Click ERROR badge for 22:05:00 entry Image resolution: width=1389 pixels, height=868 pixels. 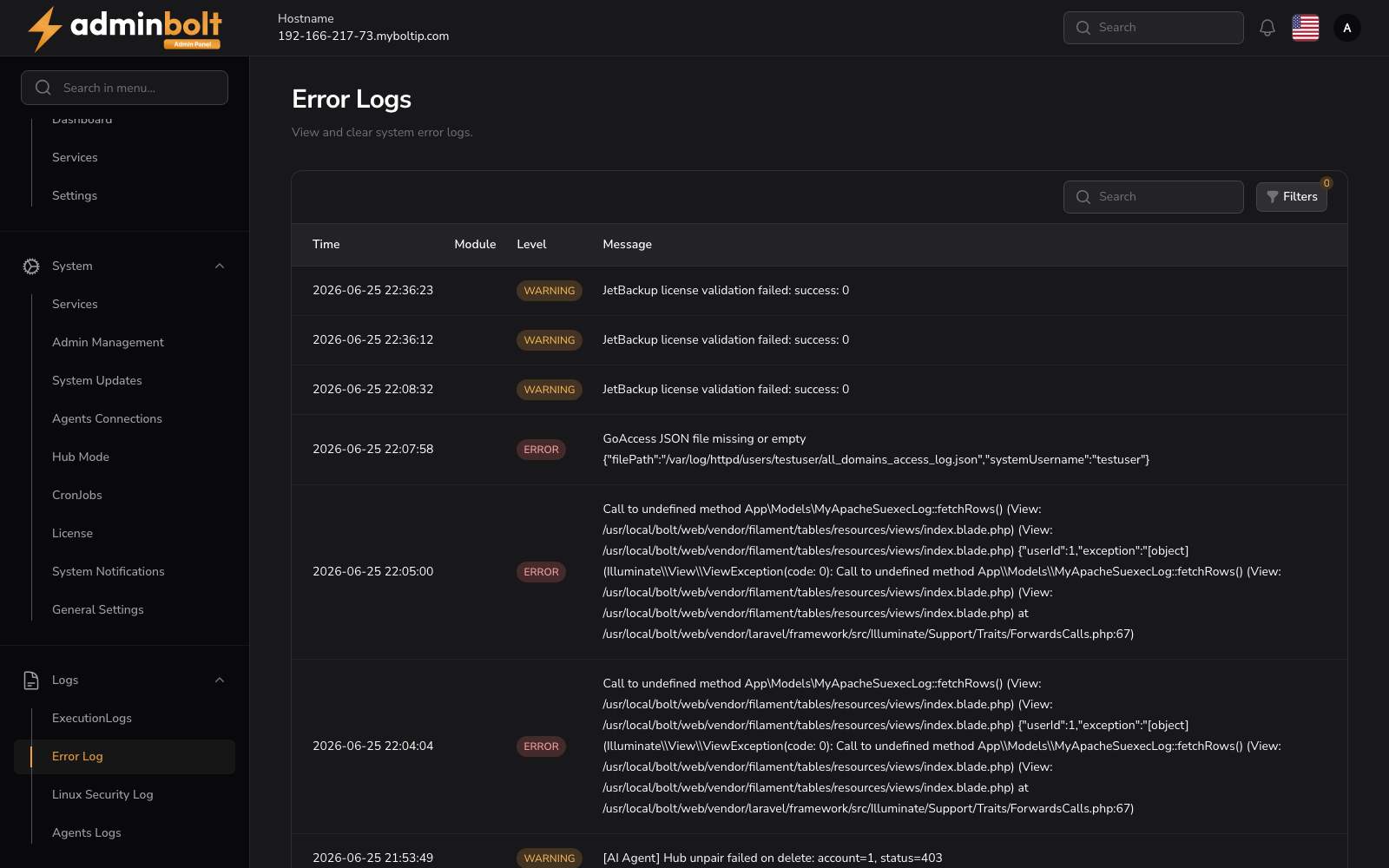[541, 572]
